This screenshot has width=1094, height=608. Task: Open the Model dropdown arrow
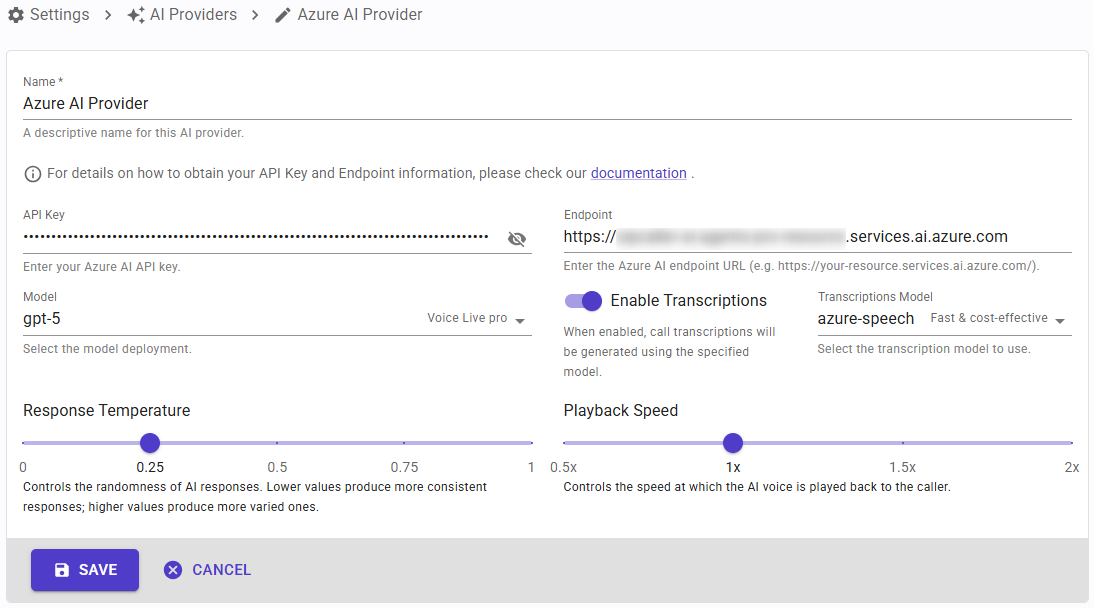(520, 320)
